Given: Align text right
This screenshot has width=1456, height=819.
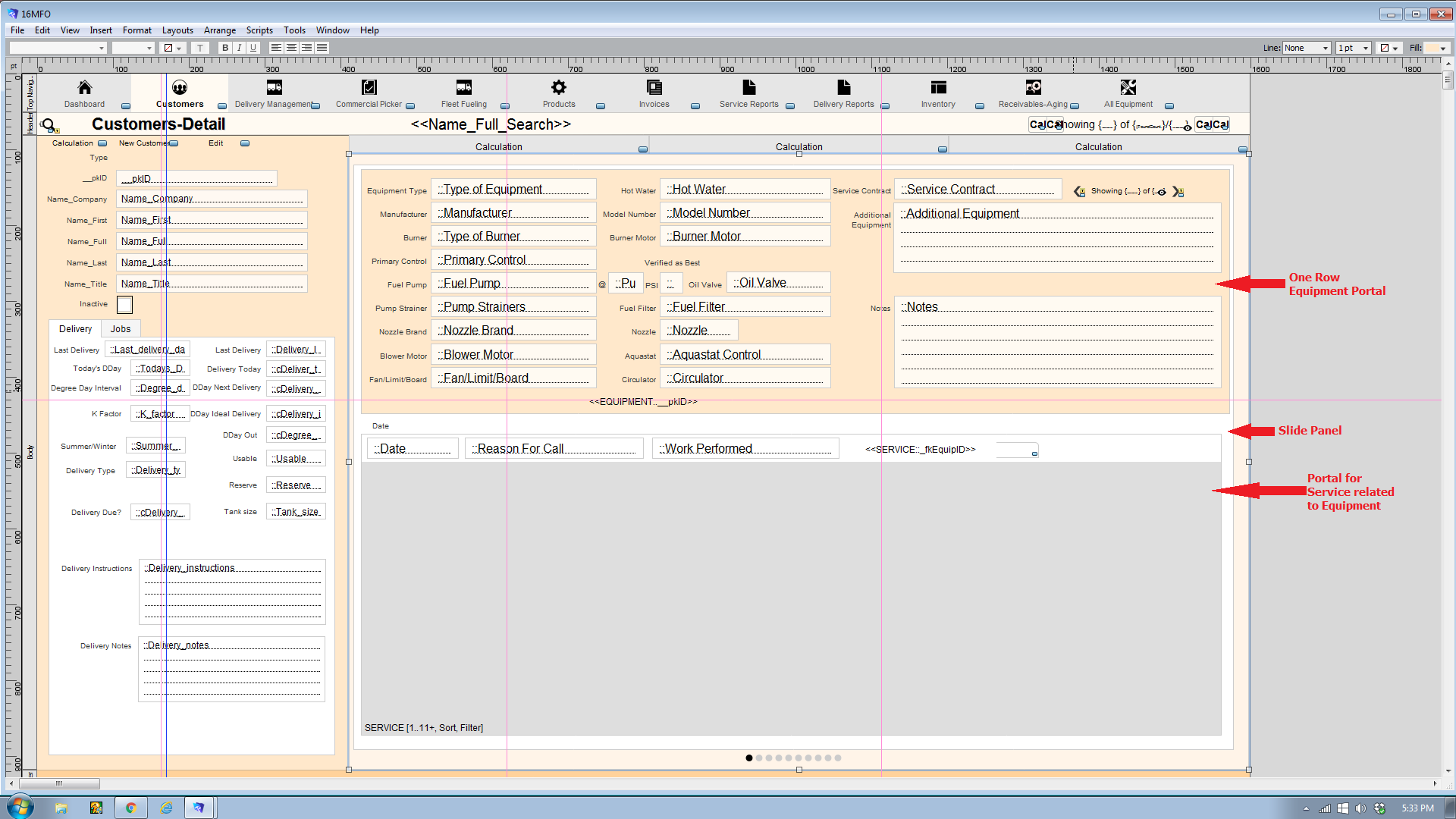Looking at the screenshot, I should (306, 48).
